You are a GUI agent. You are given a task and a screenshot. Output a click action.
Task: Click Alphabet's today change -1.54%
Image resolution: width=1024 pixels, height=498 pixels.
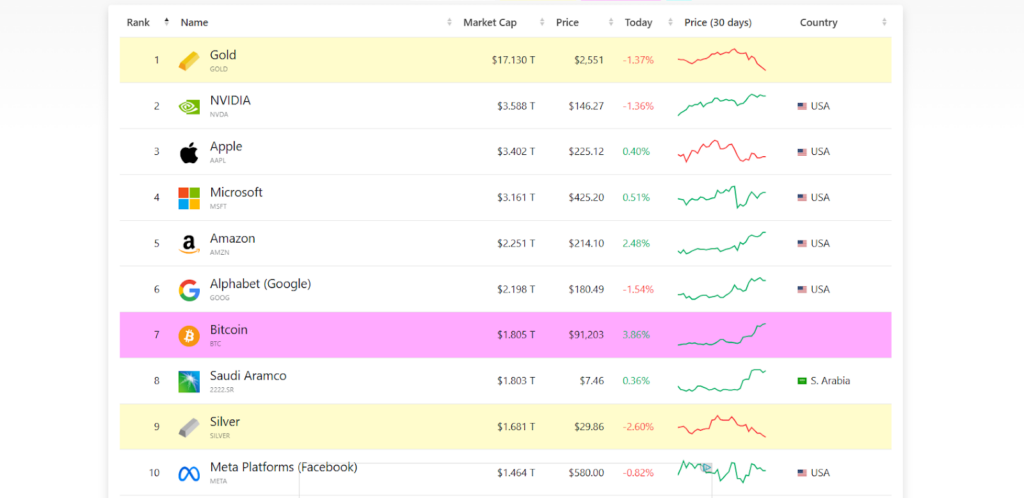[638, 289]
